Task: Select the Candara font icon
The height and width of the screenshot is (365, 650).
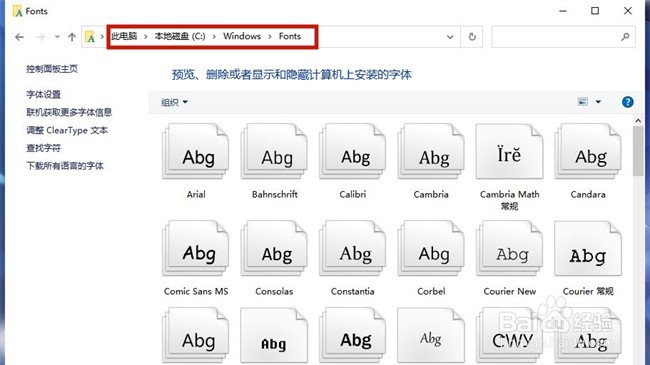Action: 588,151
